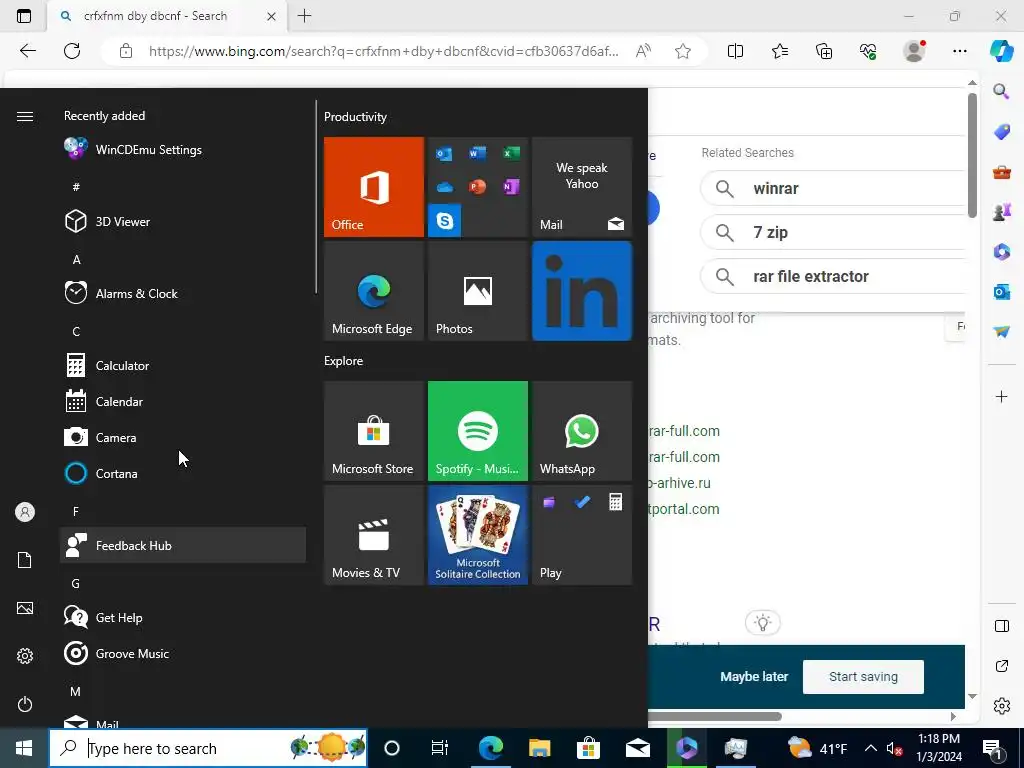Add page to favorites star
Image resolution: width=1024 pixels, height=768 pixels.
682,51
